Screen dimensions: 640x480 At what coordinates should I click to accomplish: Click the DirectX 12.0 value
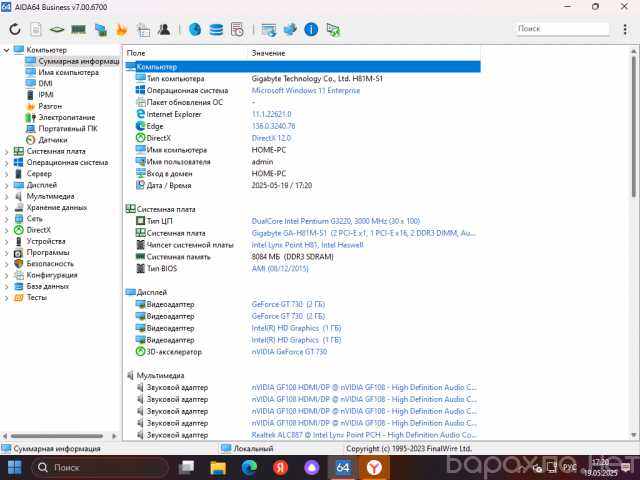pos(271,138)
